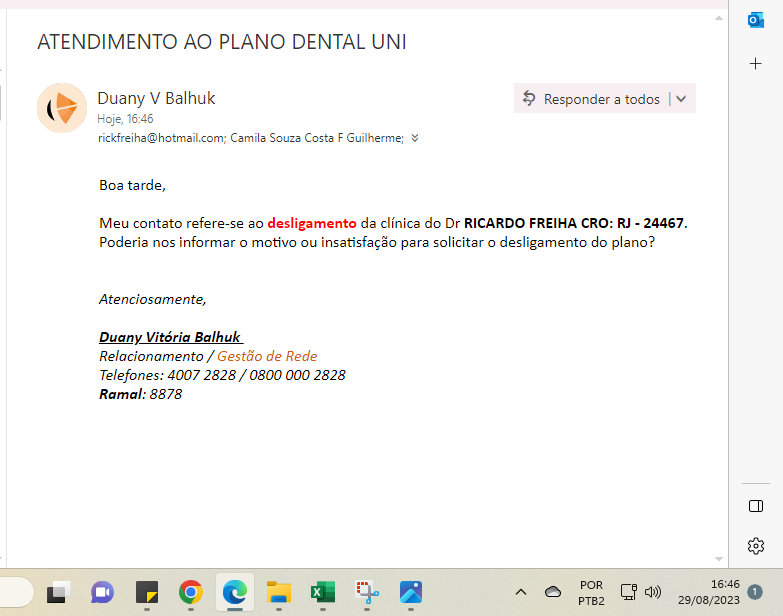Image resolution: width=783 pixels, height=616 pixels.
Task: Click recipient rickfreiha@hotmail.com
Action: [161, 139]
